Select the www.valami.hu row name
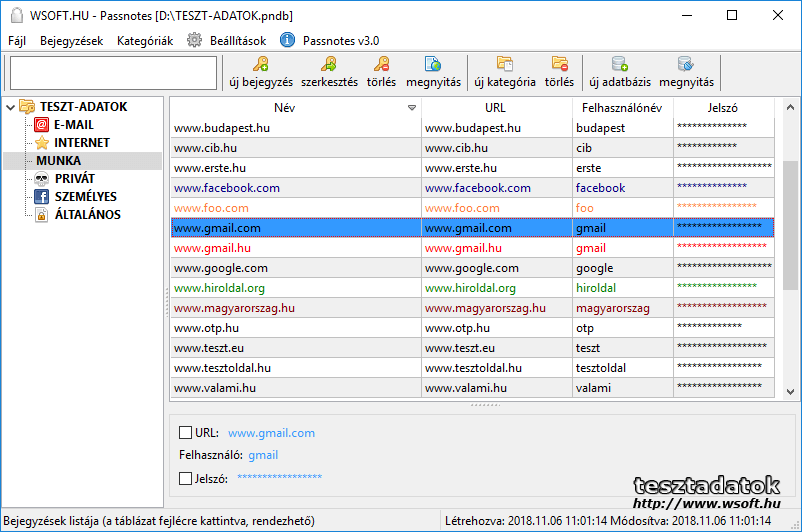The width and height of the screenshot is (802, 532). coord(214,387)
